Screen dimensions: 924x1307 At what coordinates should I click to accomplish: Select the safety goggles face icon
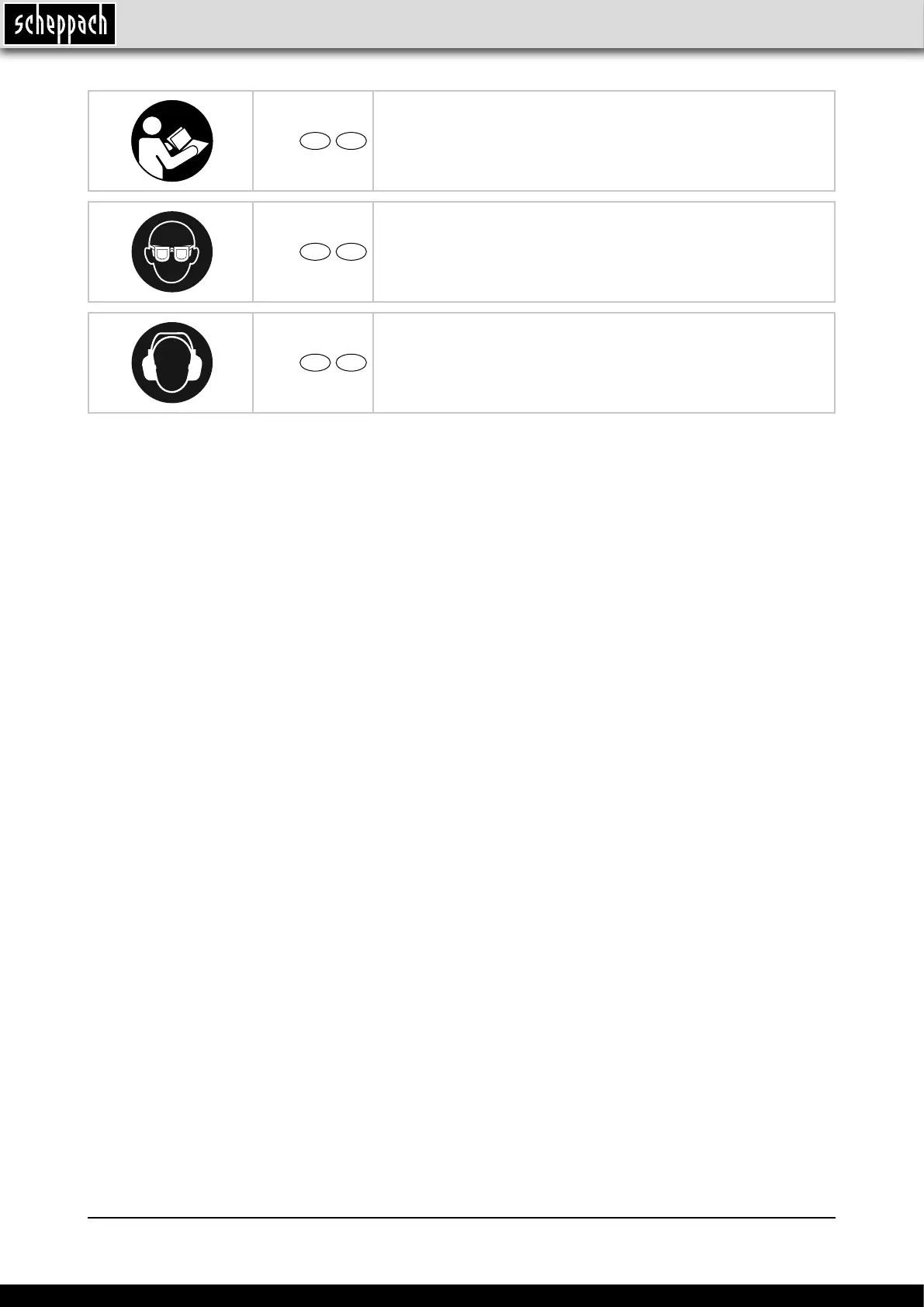(x=171, y=251)
